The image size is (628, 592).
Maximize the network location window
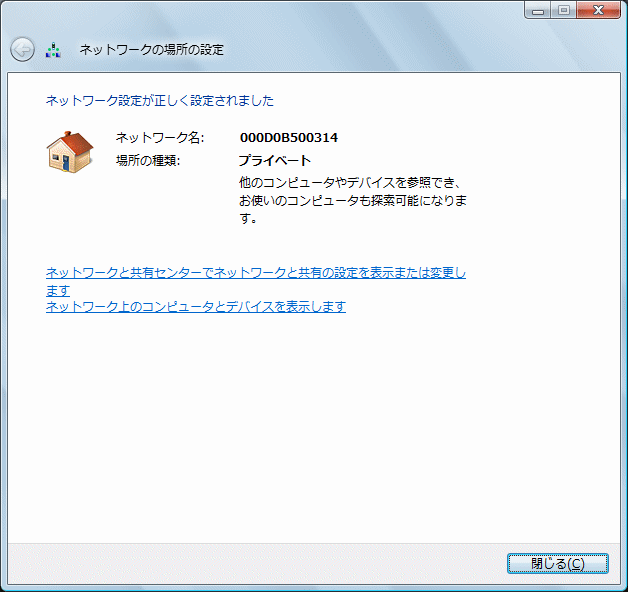point(564,10)
